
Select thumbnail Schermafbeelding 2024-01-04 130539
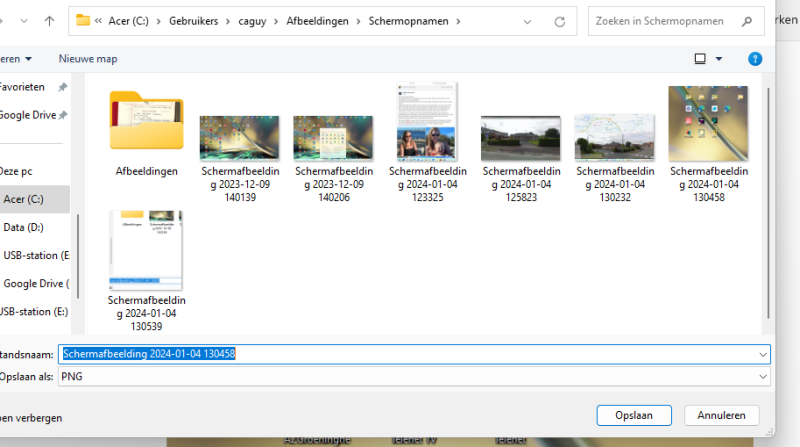click(146, 250)
